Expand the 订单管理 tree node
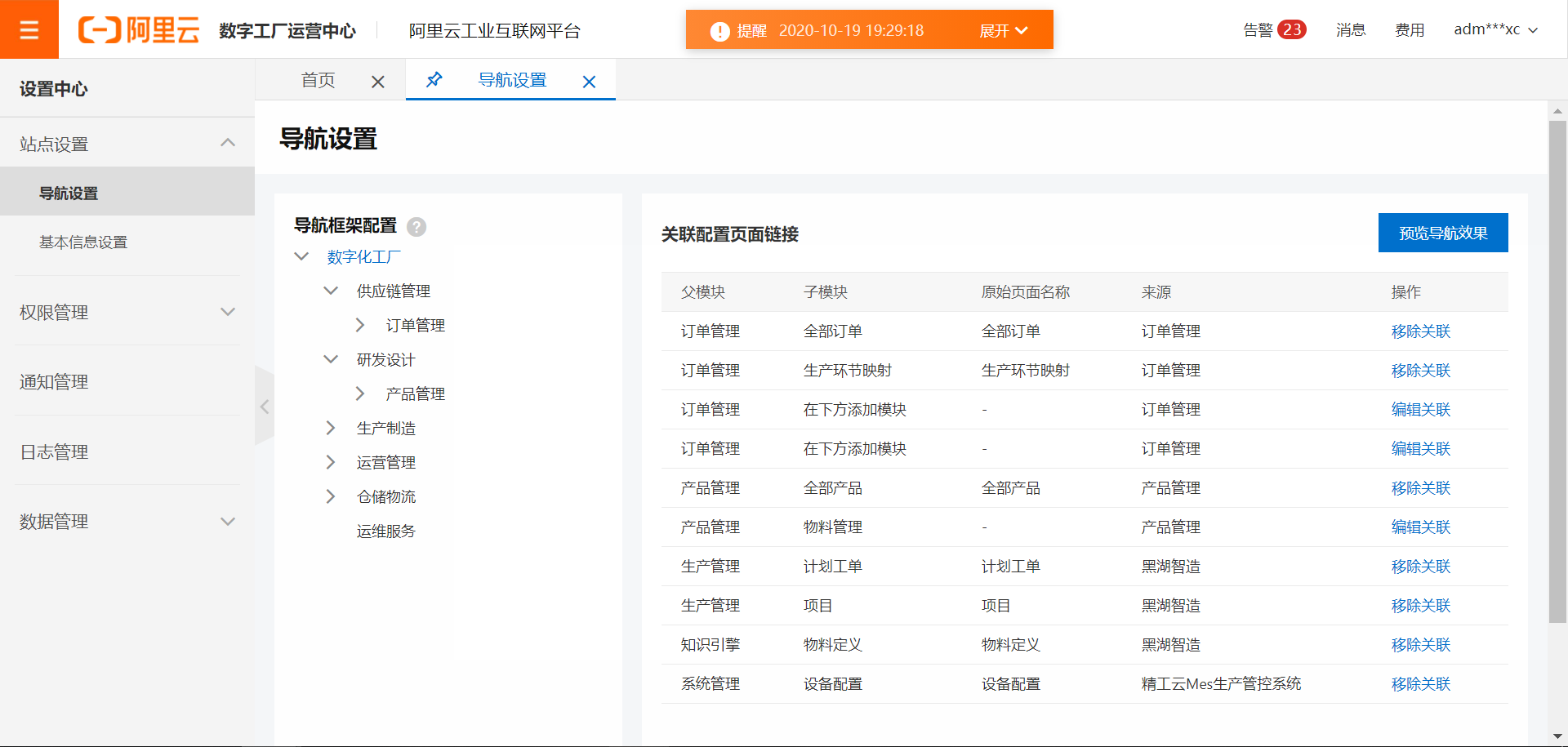The width and height of the screenshot is (1568, 747). (360, 325)
